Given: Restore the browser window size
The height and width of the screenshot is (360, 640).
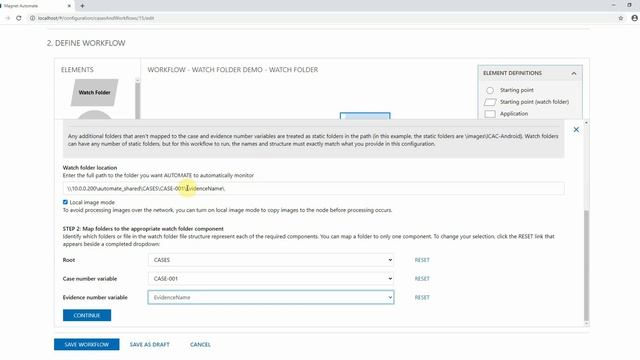Looking at the screenshot, I should (629, 5).
